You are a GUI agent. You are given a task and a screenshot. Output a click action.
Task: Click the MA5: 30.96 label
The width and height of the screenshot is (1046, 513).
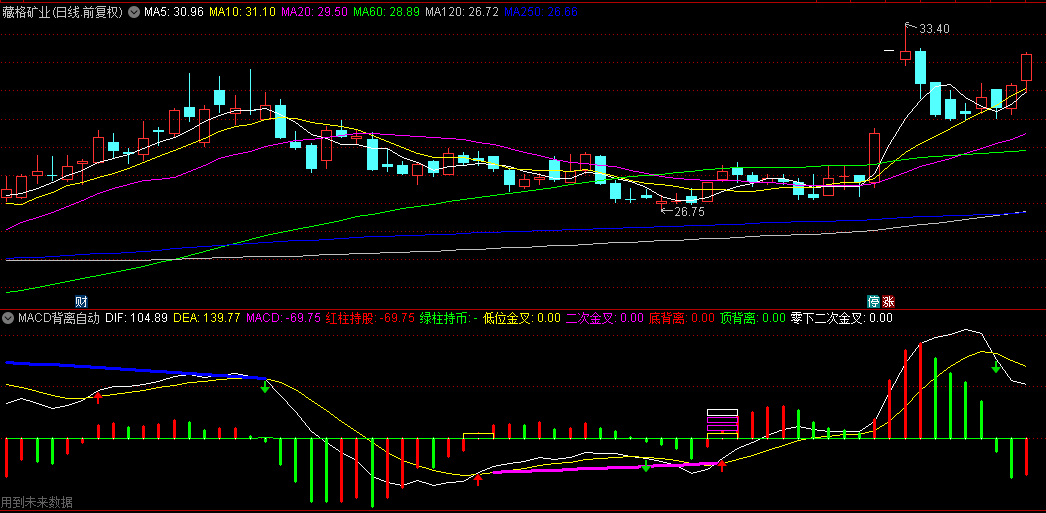point(173,11)
